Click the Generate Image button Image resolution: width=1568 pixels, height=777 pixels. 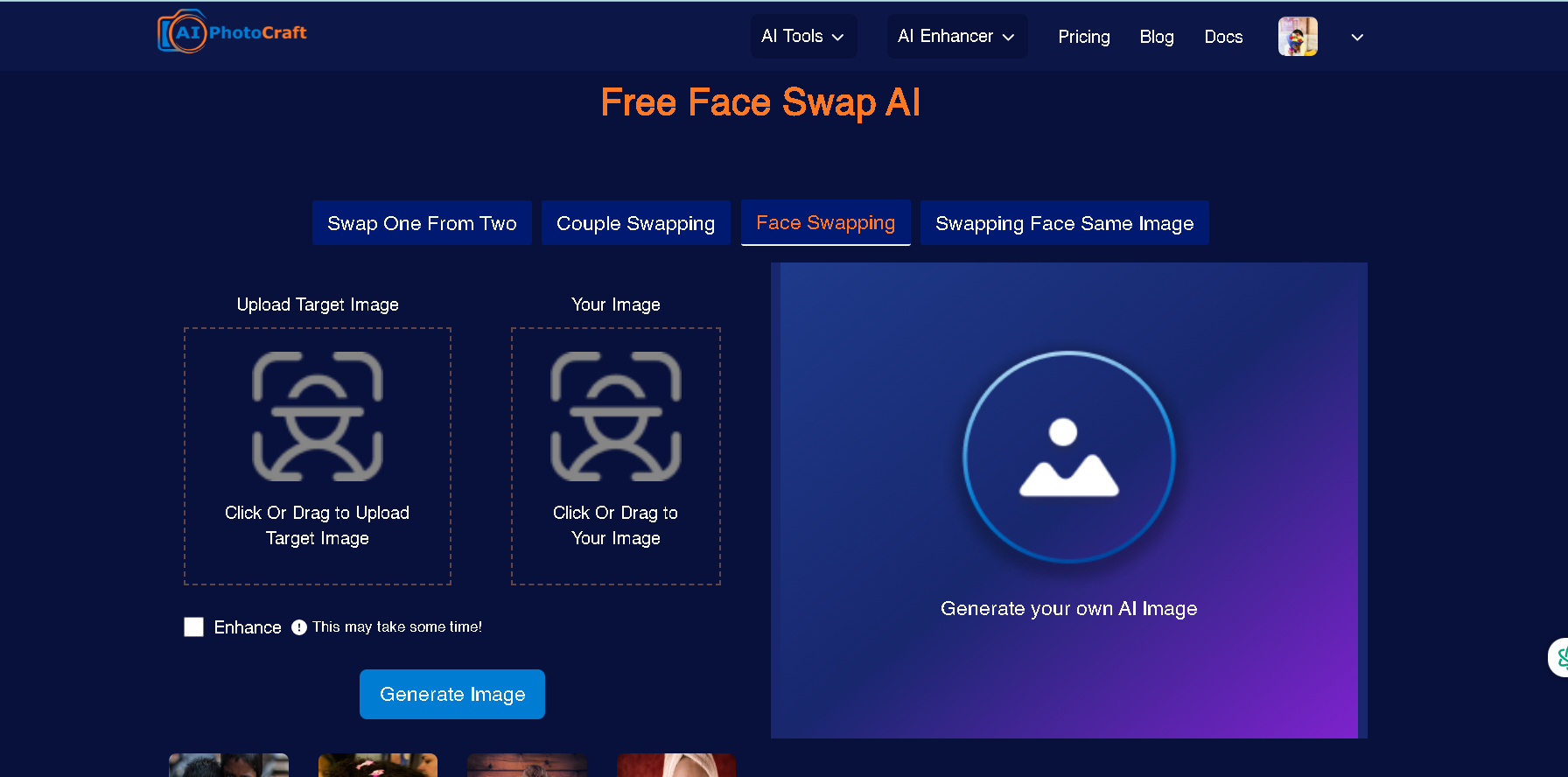point(452,694)
